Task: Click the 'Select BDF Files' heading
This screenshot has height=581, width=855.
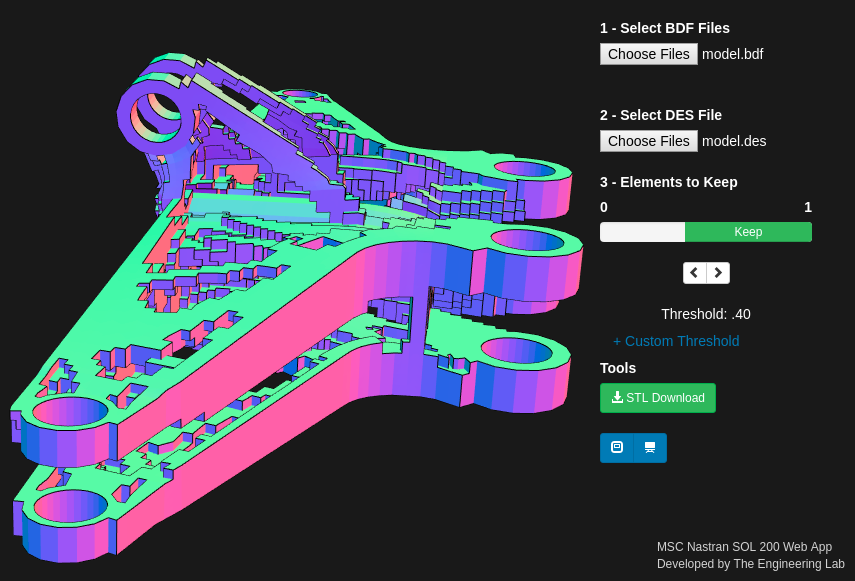Action: (665, 28)
